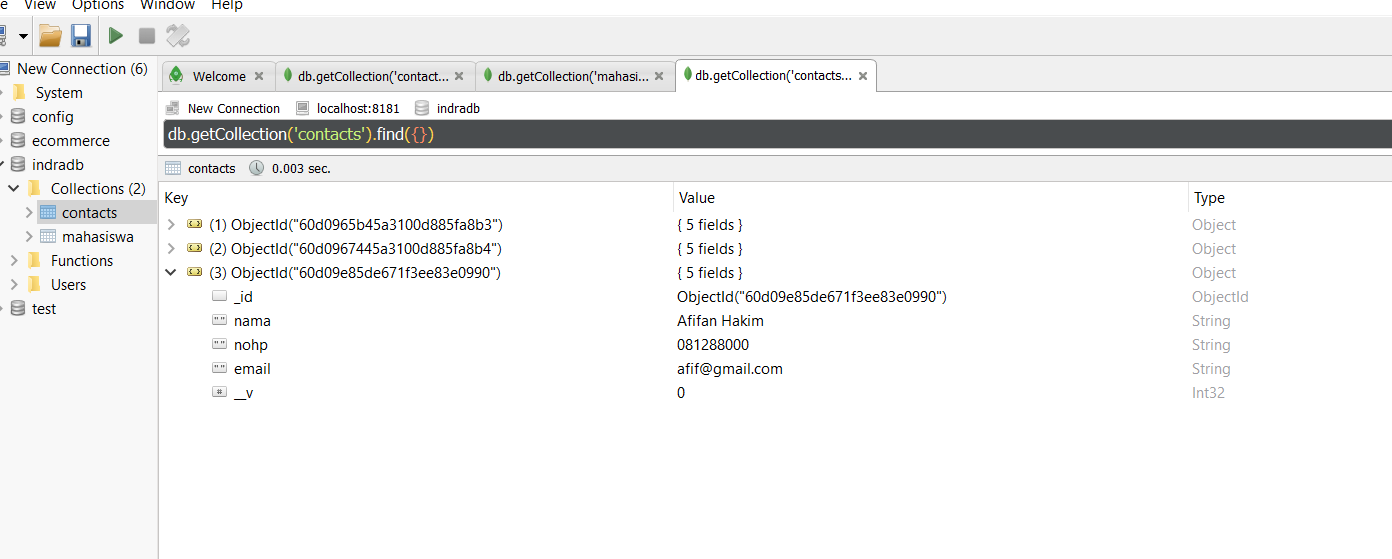
Task: Expand the Functions folder node
Action: coord(14,261)
